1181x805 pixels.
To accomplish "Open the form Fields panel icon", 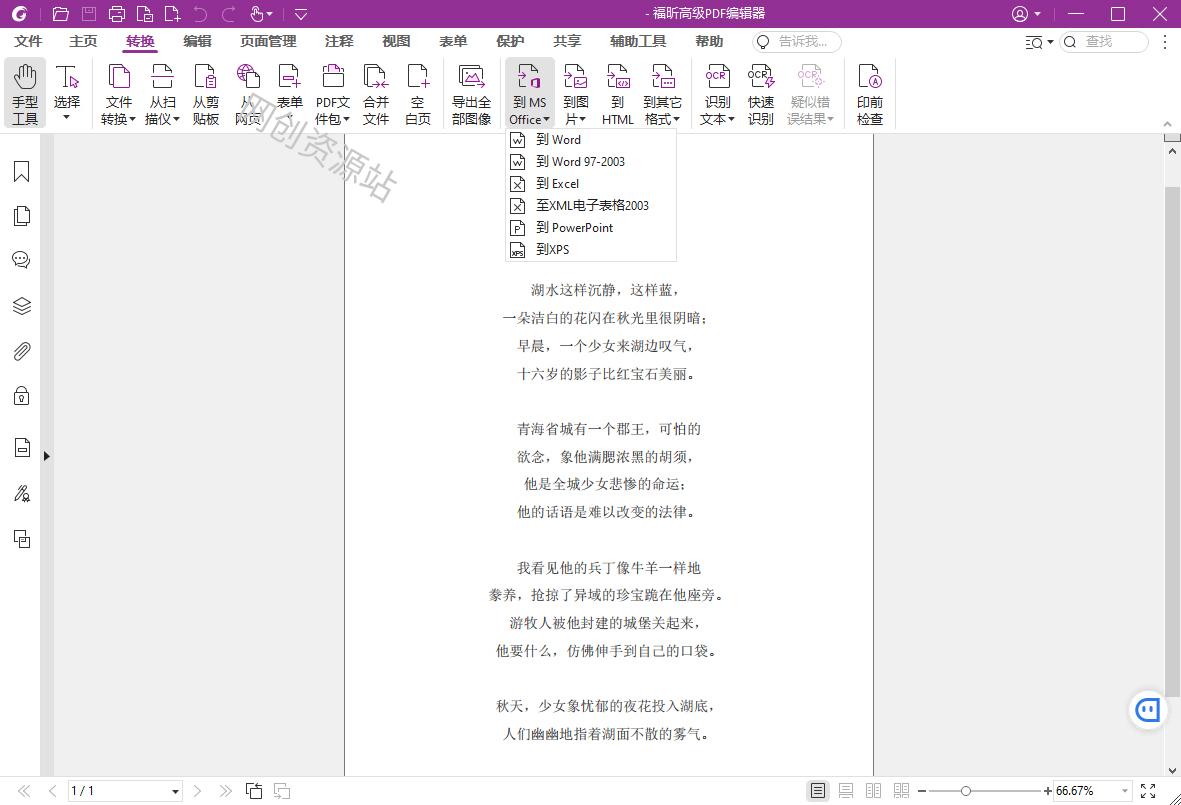I will click(22, 448).
